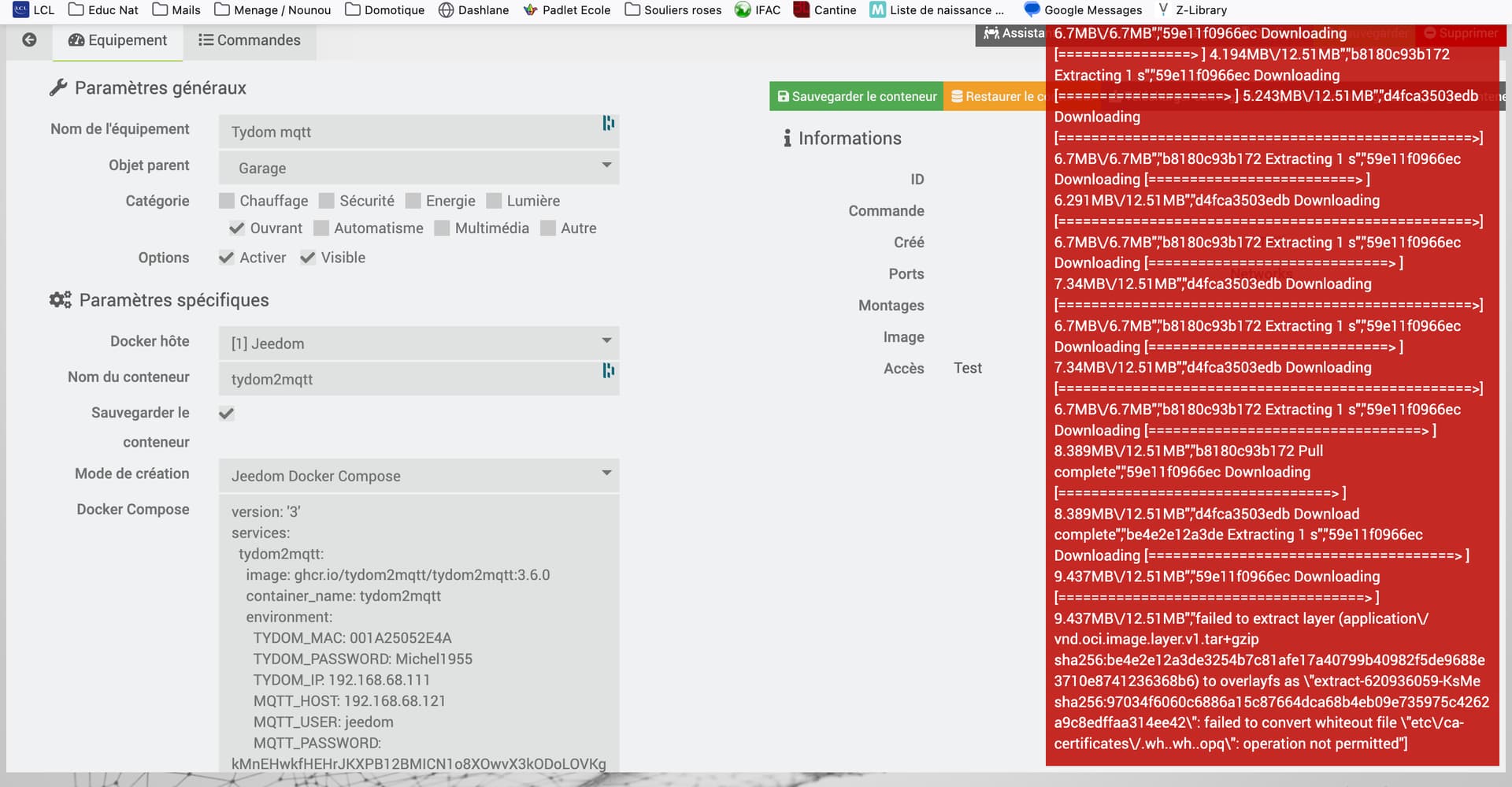This screenshot has width=1512, height=787.
Task: Click the back arrow icon
Action: coord(29,40)
